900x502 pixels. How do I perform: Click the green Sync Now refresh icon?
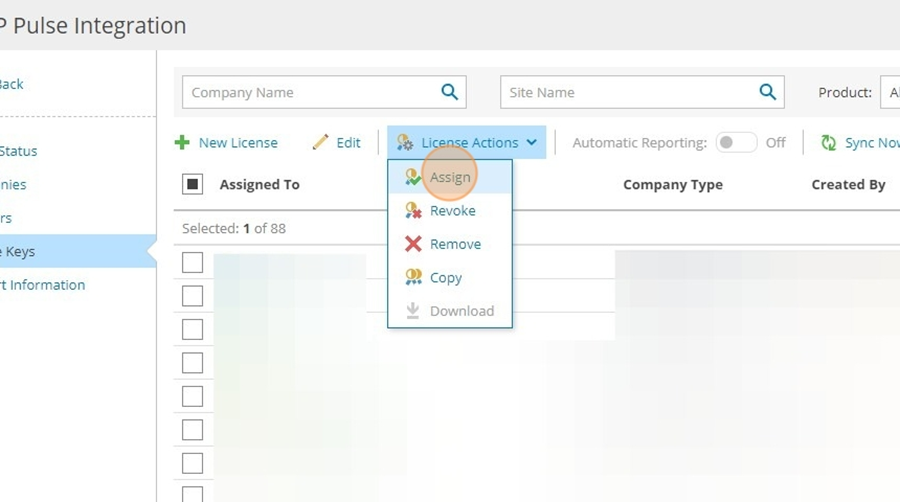[x=828, y=142]
